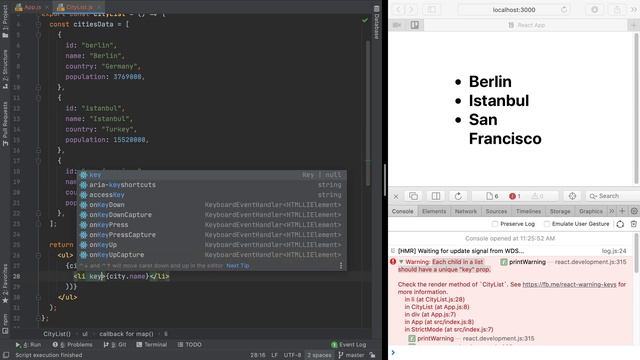
Task: Change UTF-8 file encoding
Action: coord(292,355)
